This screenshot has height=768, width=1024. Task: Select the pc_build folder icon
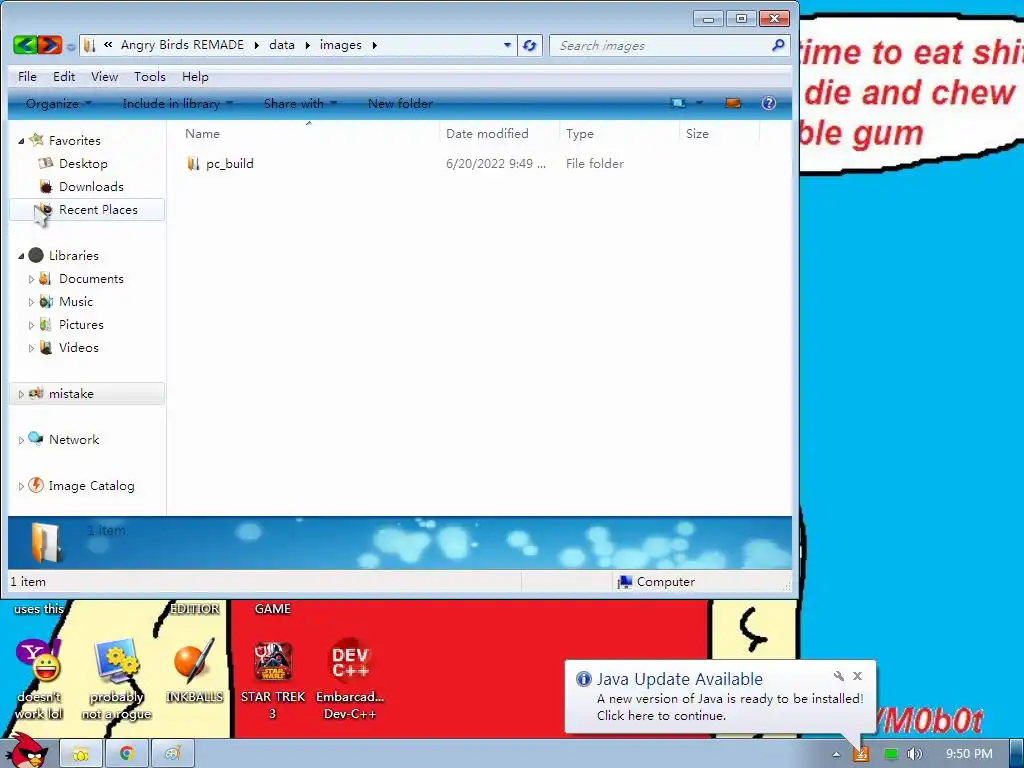pyautogui.click(x=193, y=164)
